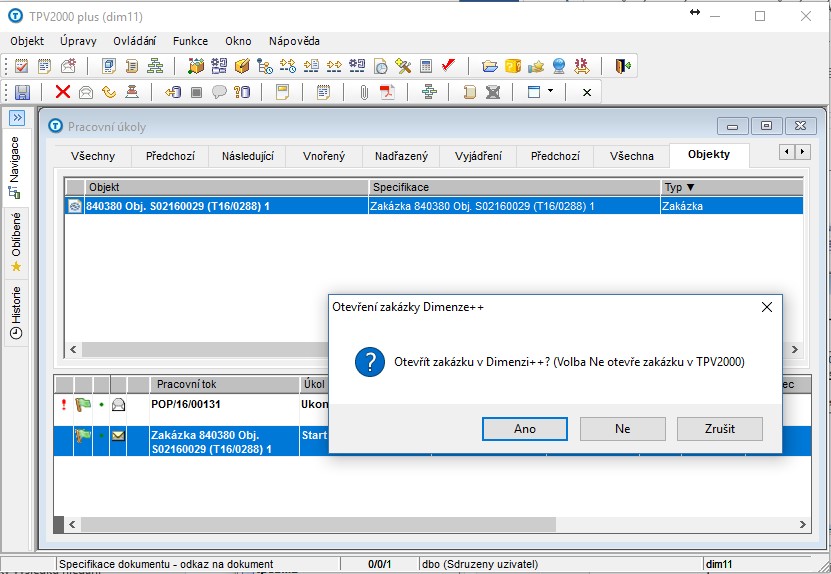Image resolution: width=831 pixels, height=574 pixels.
Task: Click the hand holding star icon
Action: tap(536, 66)
